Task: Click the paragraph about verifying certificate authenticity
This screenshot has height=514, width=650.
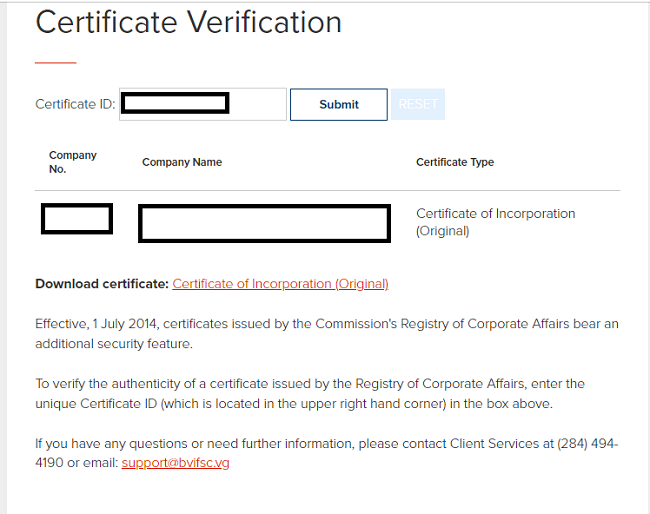Action: 310,393
